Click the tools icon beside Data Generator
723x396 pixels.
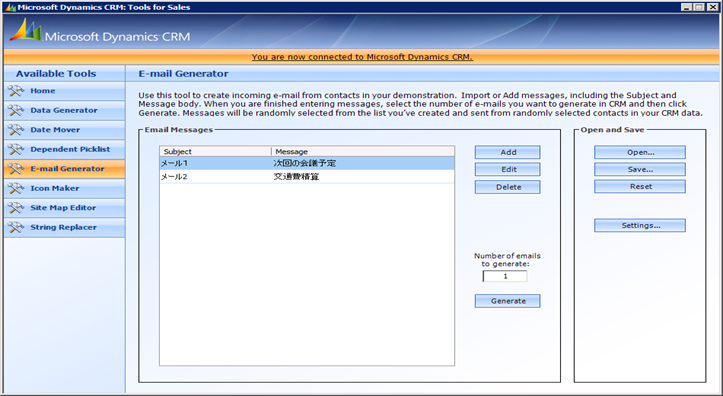point(16,111)
